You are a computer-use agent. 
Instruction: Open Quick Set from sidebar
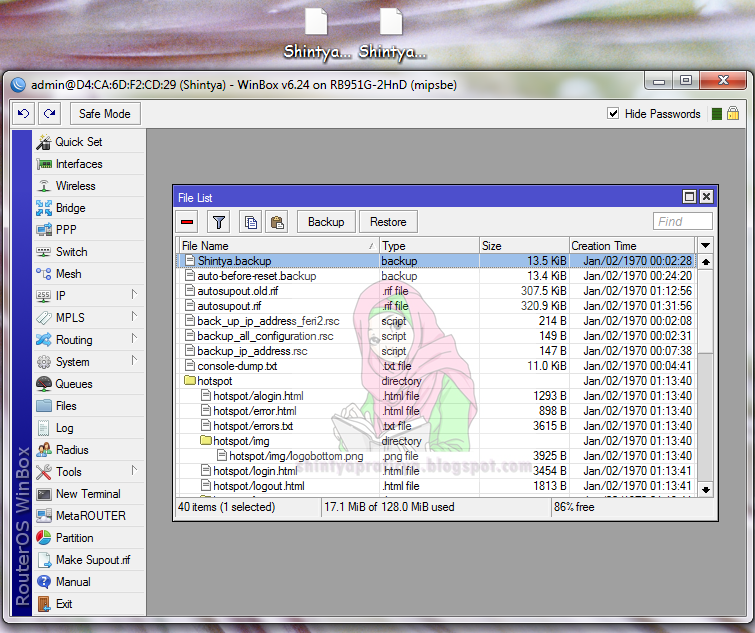coord(90,142)
